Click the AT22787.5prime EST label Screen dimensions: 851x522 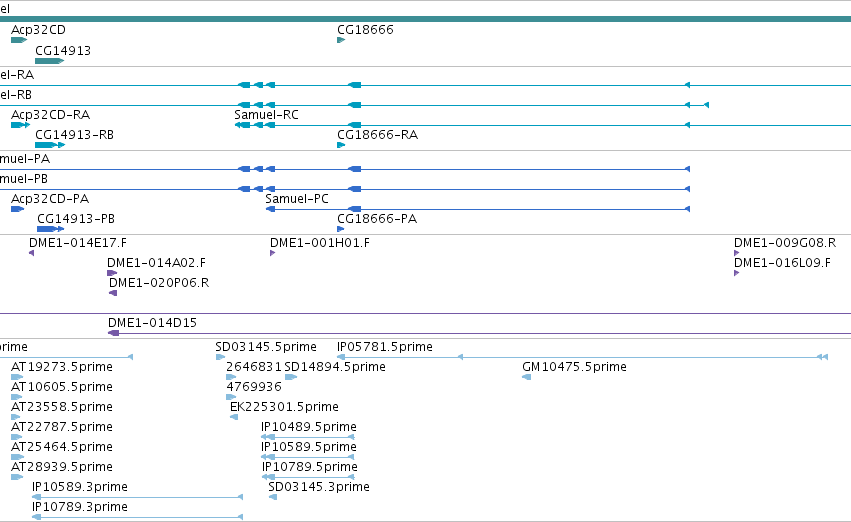coord(62,427)
